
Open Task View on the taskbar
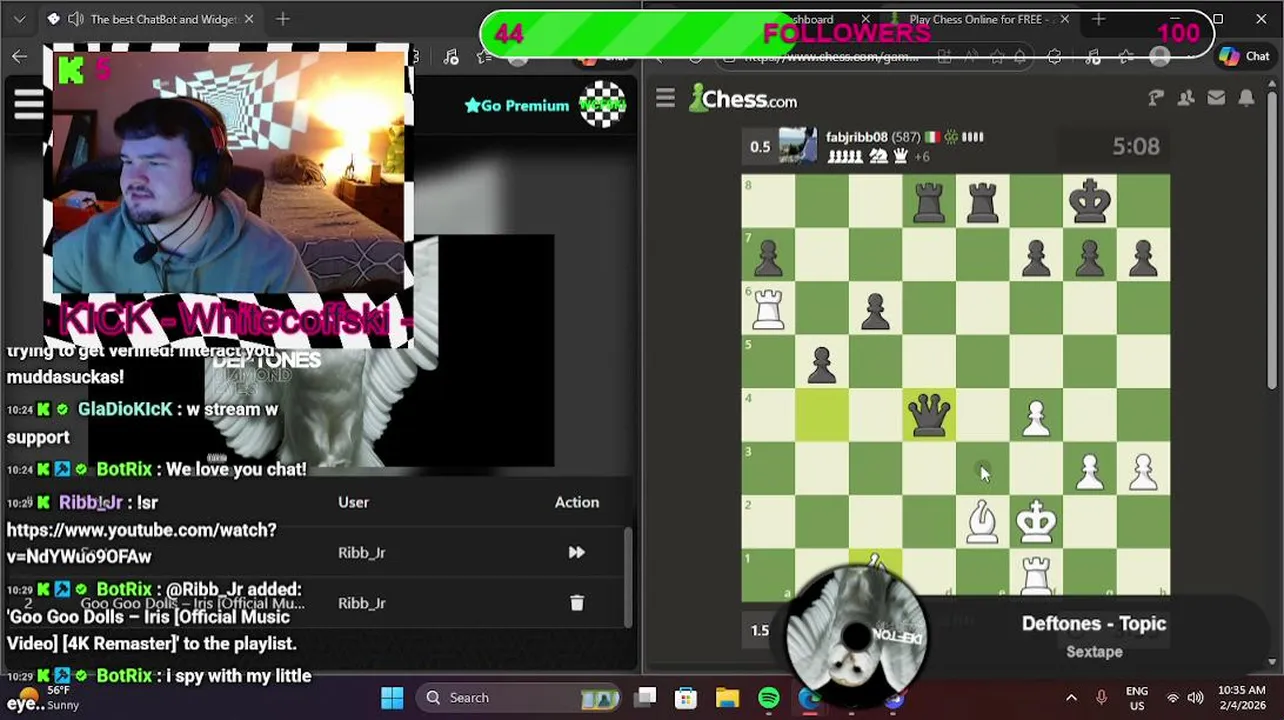(x=646, y=698)
